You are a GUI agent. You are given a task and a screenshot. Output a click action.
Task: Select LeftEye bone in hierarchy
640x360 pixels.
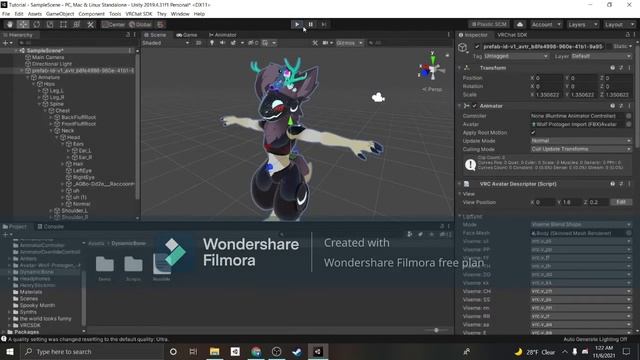point(82,171)
